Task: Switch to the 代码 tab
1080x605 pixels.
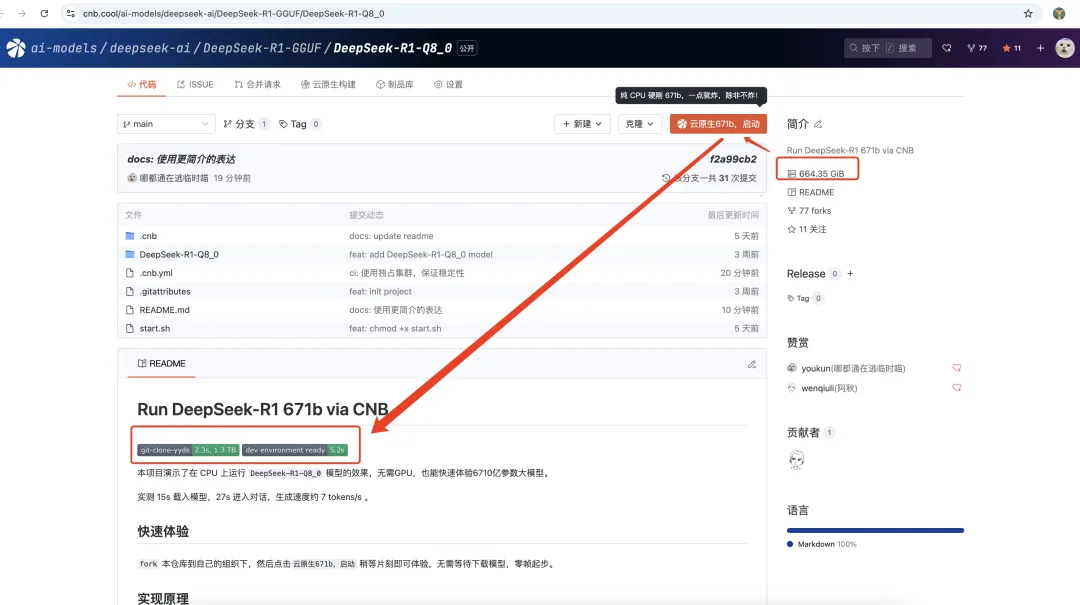Action: (142, 84)
